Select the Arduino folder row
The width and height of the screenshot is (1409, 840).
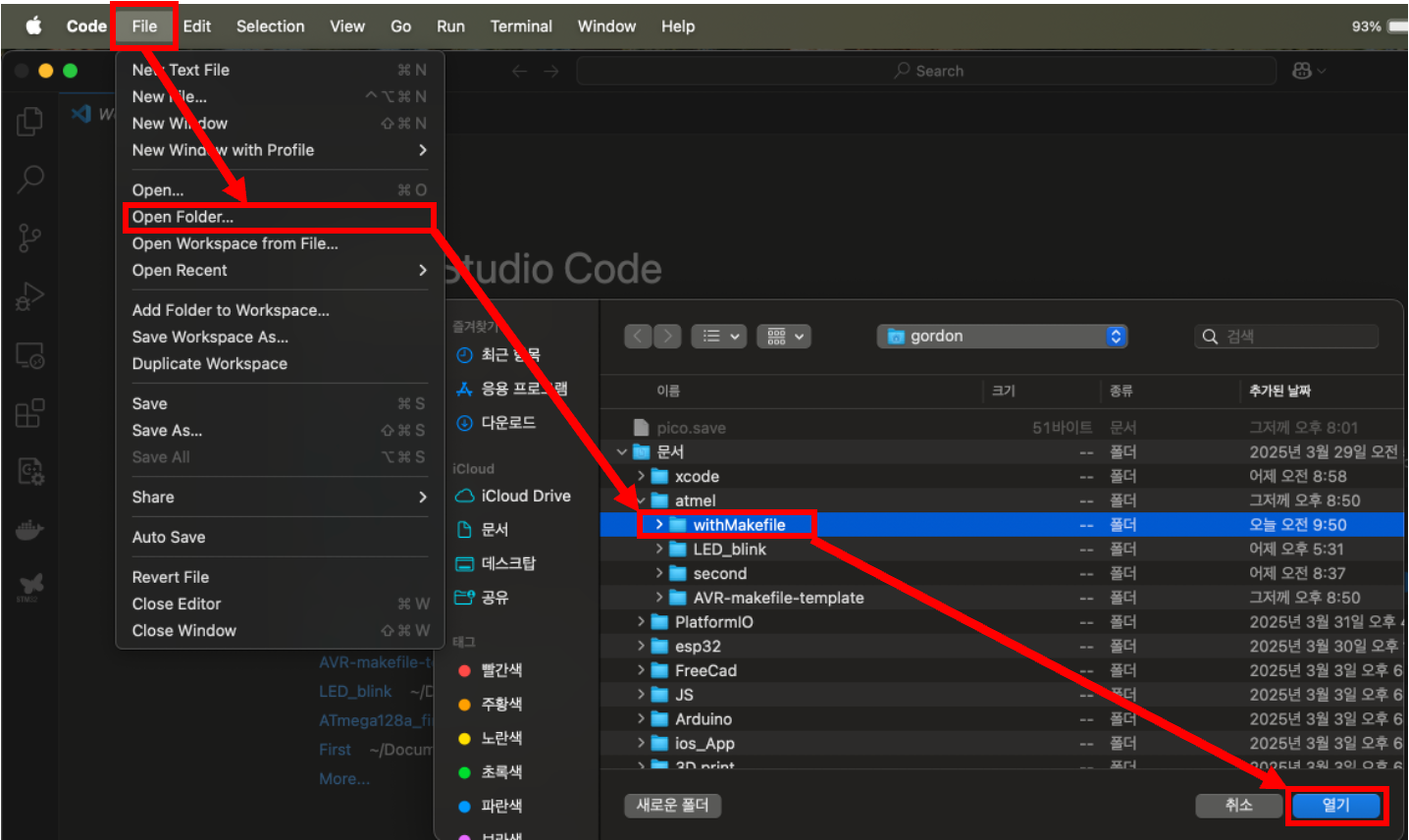point(1002,719)
